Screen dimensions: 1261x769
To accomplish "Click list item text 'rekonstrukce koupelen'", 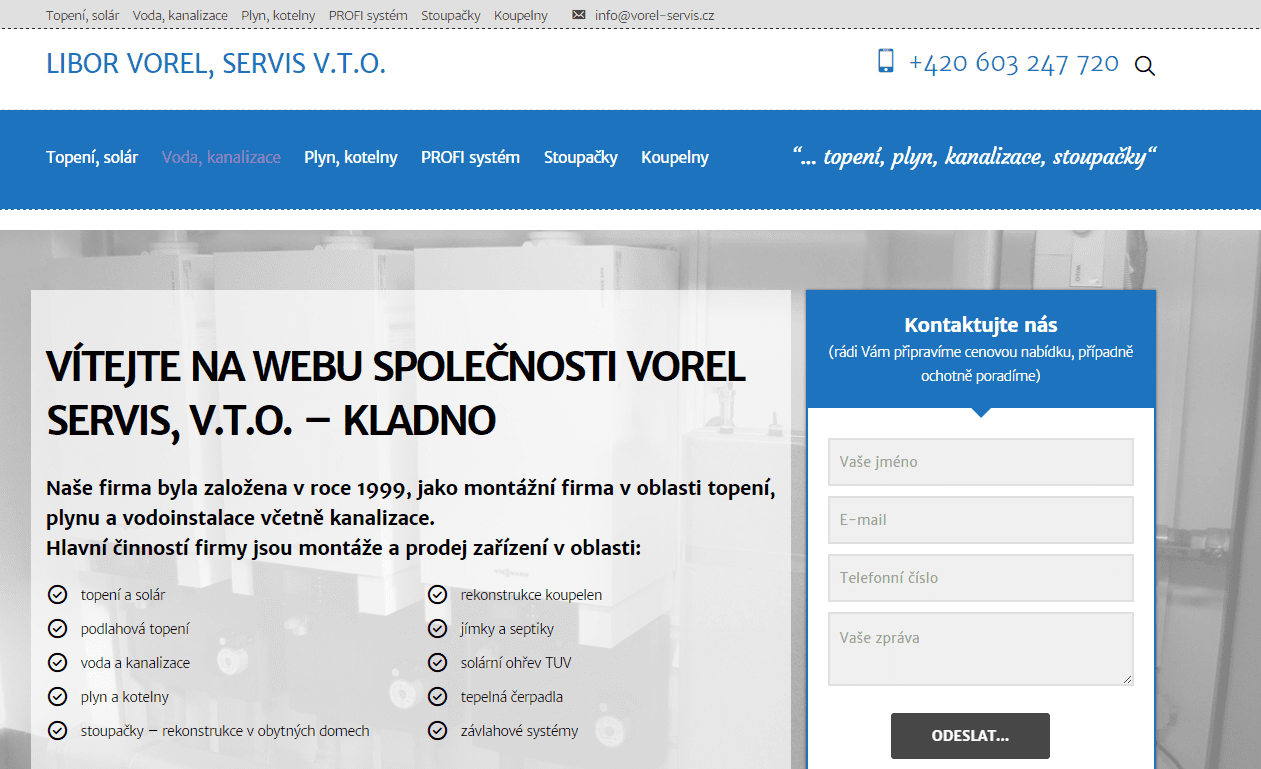I will 531,595.
